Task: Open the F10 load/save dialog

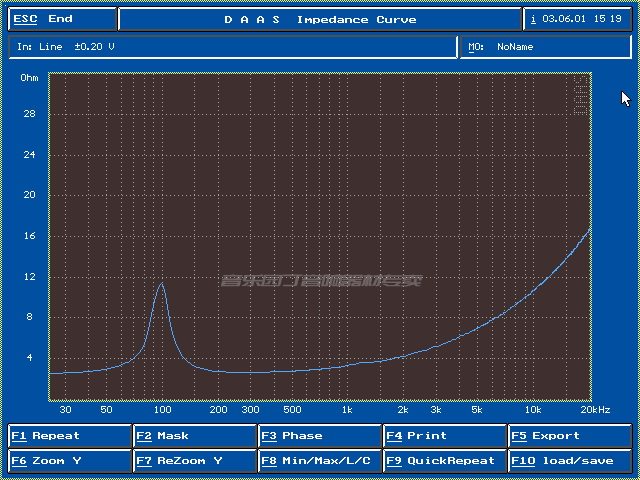Action: (x=570, y=461)
